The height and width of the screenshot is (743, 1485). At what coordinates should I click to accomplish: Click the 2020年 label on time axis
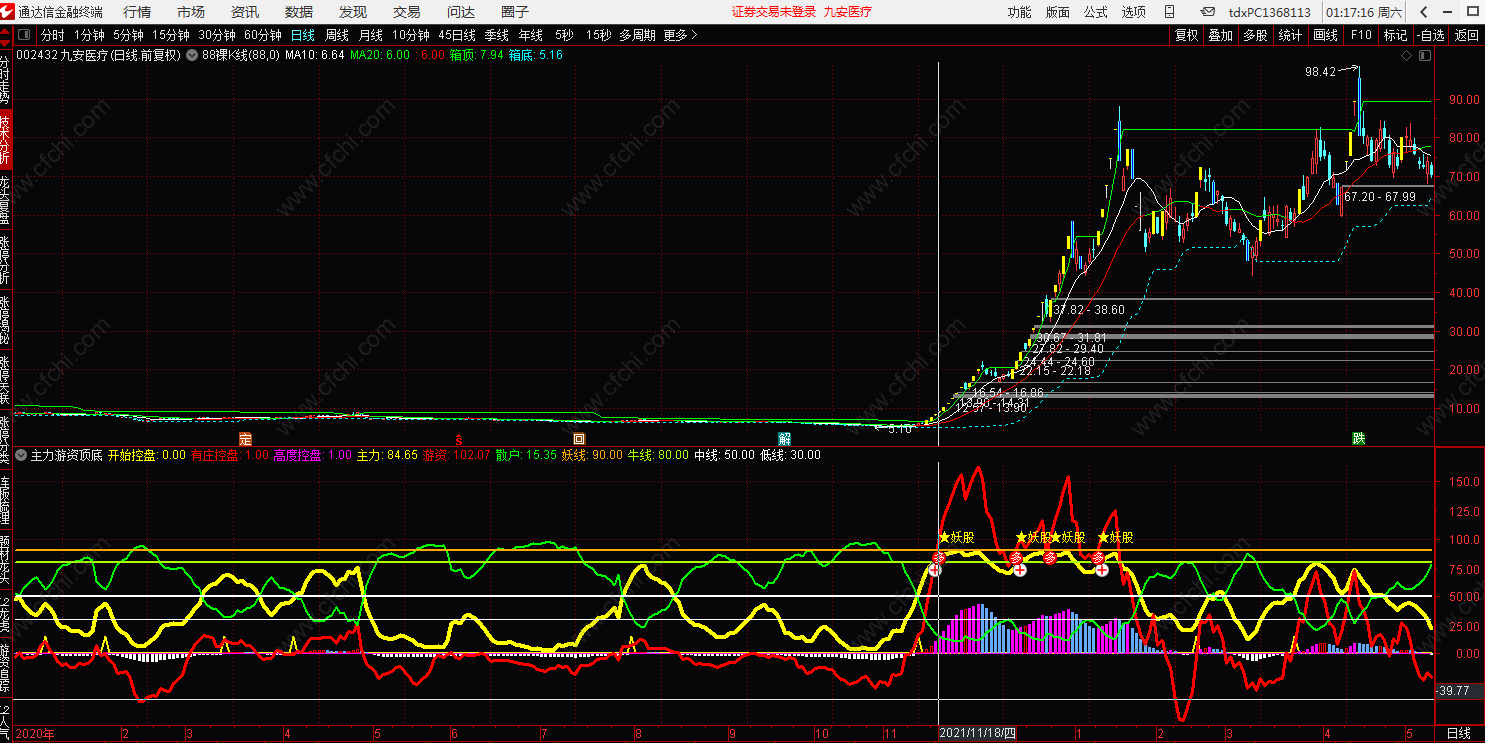pyautogui.click(x=36, y=734)
